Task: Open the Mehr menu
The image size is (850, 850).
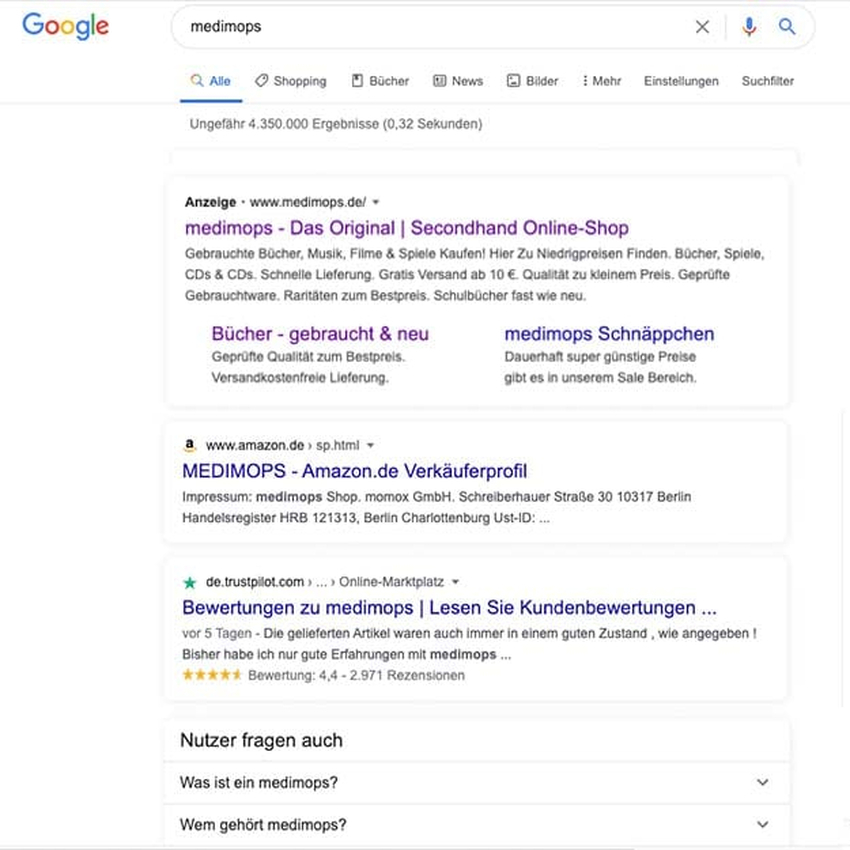Action: (x=602, y=81)
